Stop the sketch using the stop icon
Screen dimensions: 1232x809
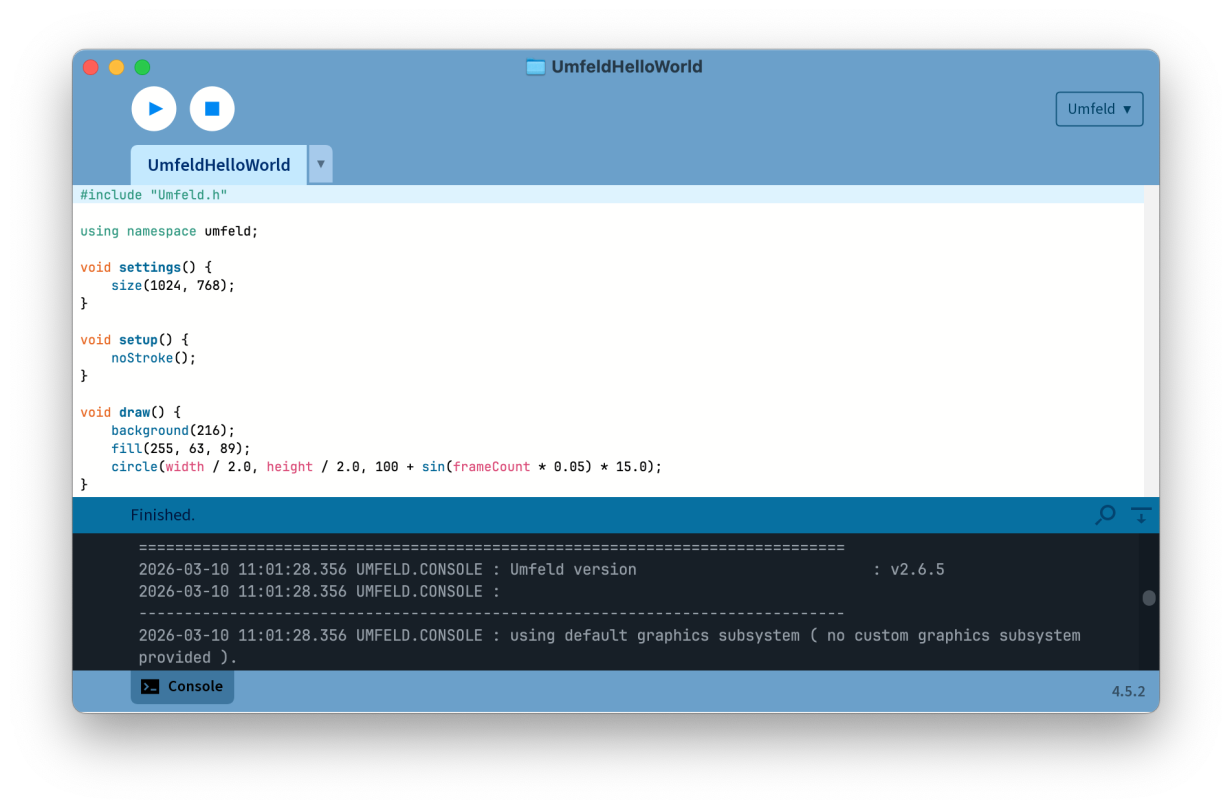click(212, 108)
